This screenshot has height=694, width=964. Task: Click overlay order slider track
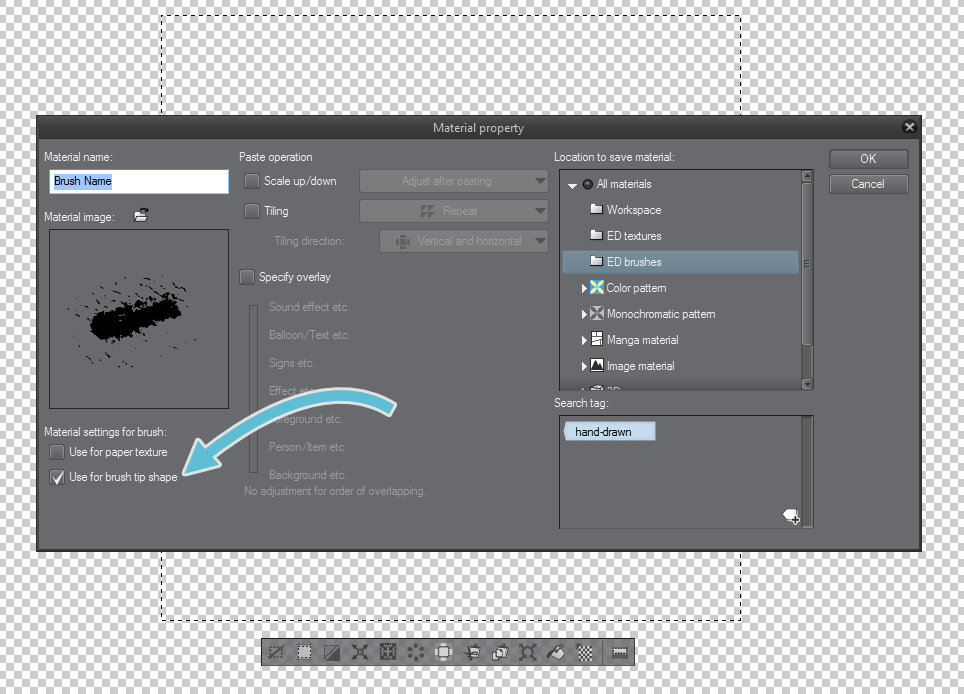[253, 388]
